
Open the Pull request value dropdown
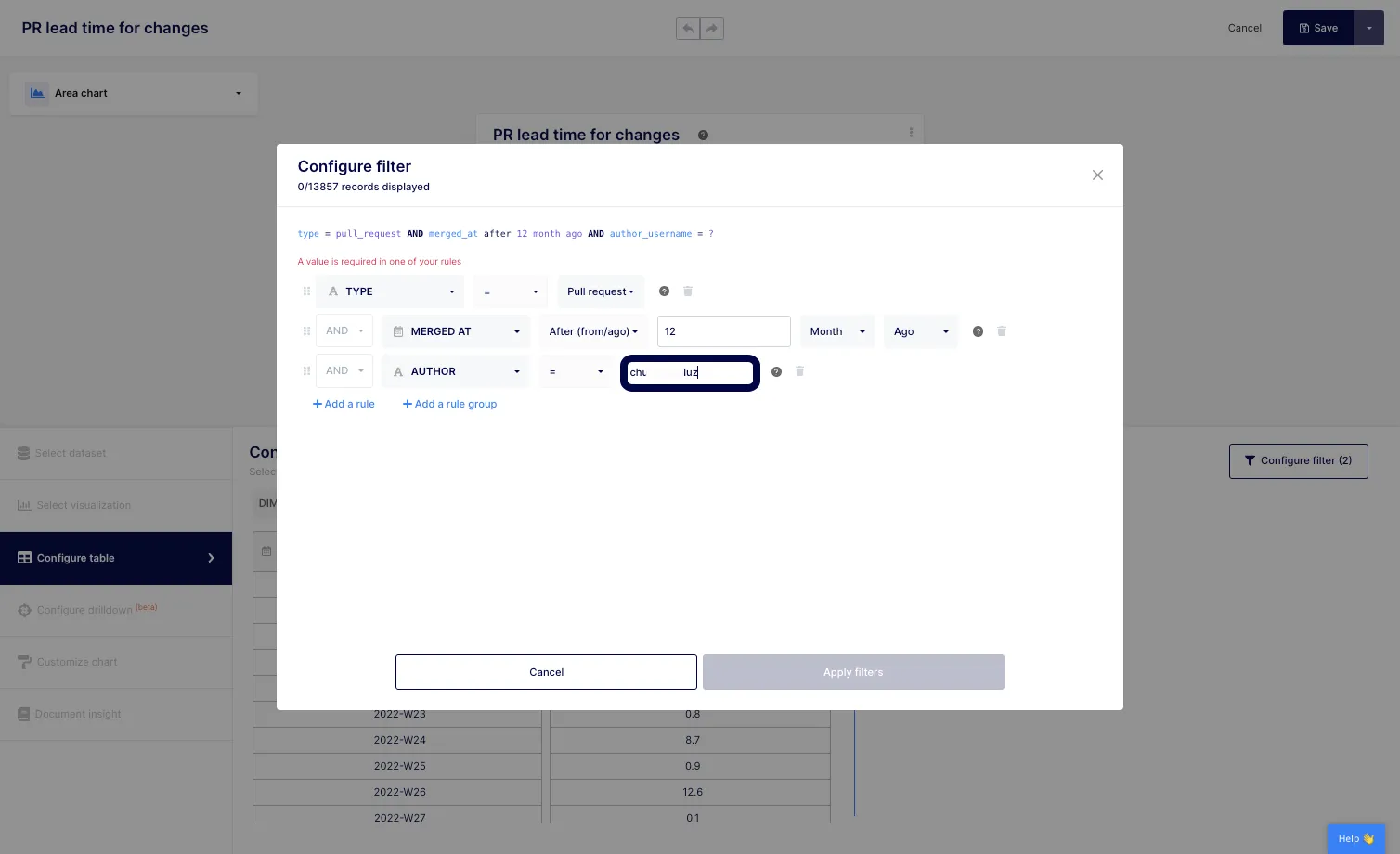click(x=601, y=291)
